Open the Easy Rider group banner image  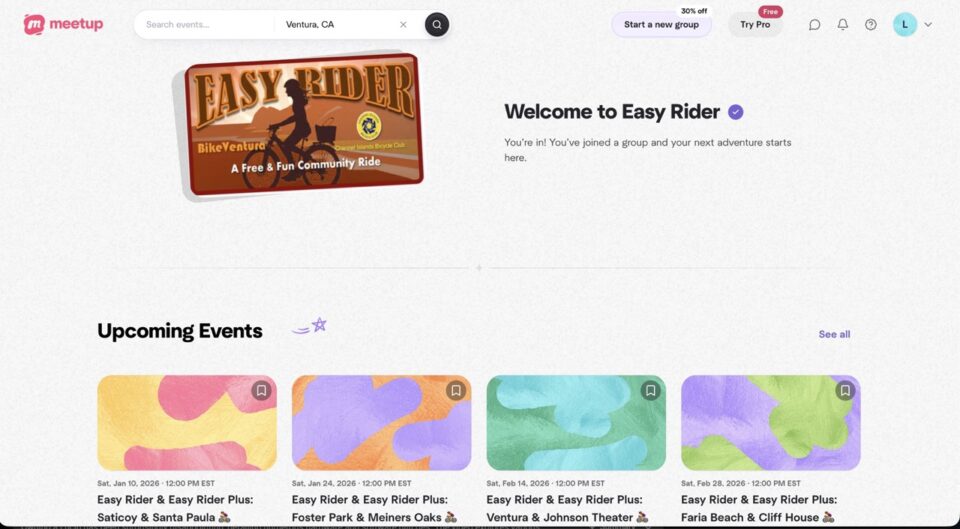click(x=302, y=126)
